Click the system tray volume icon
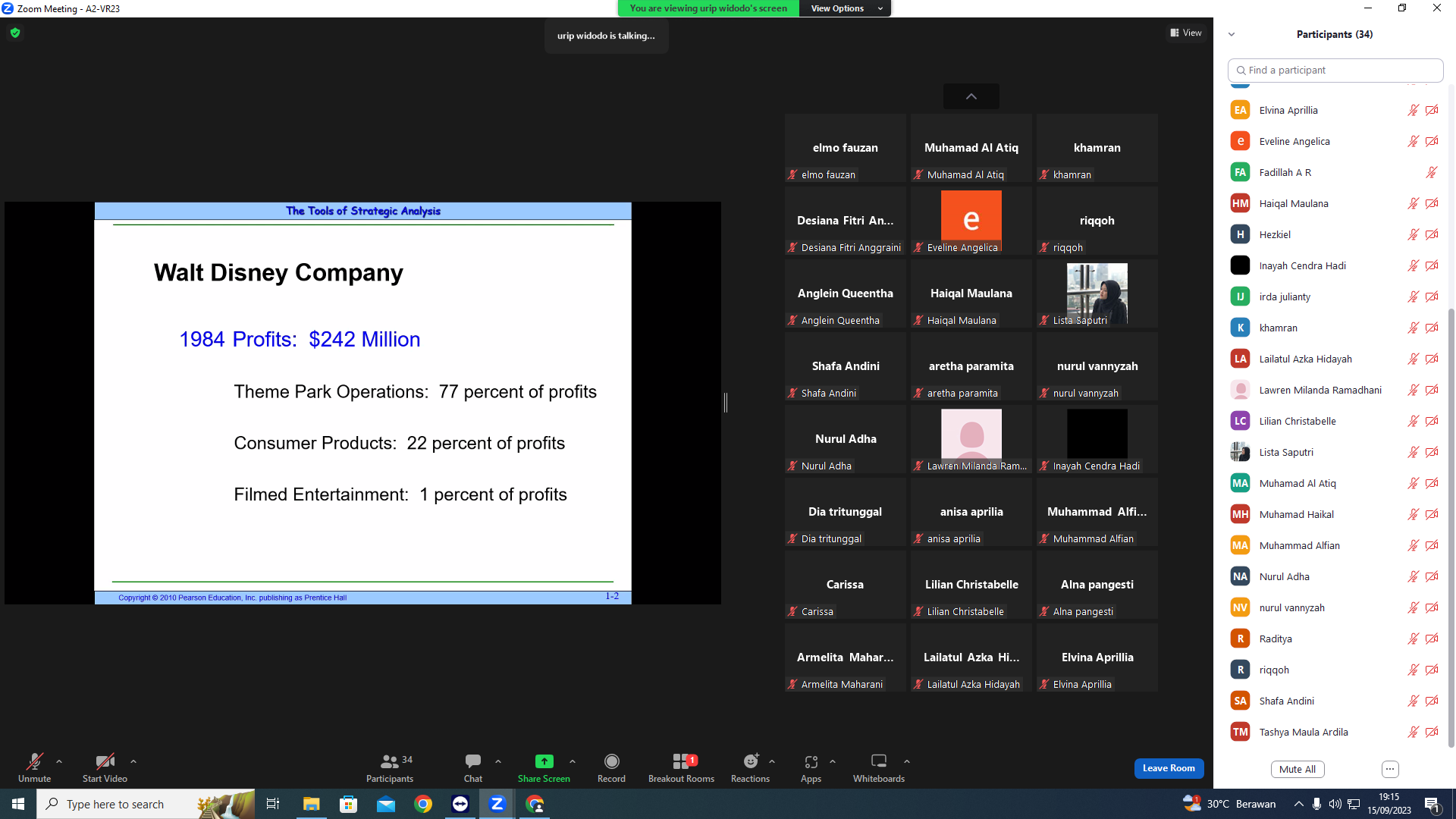This screenshot has width=1456, height=819. pos(1335,804)
